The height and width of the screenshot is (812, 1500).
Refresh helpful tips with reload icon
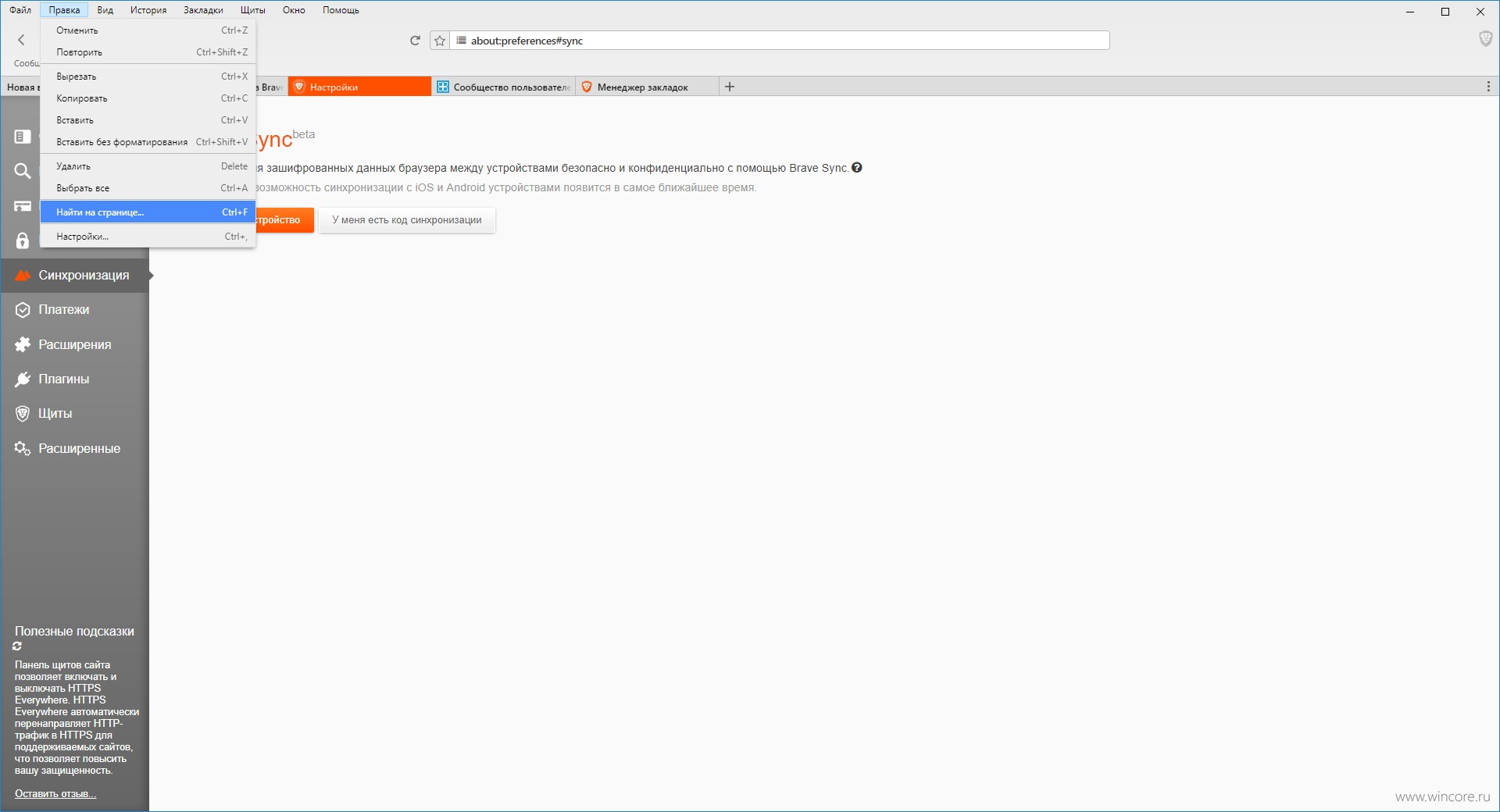(x=17, y=646)
